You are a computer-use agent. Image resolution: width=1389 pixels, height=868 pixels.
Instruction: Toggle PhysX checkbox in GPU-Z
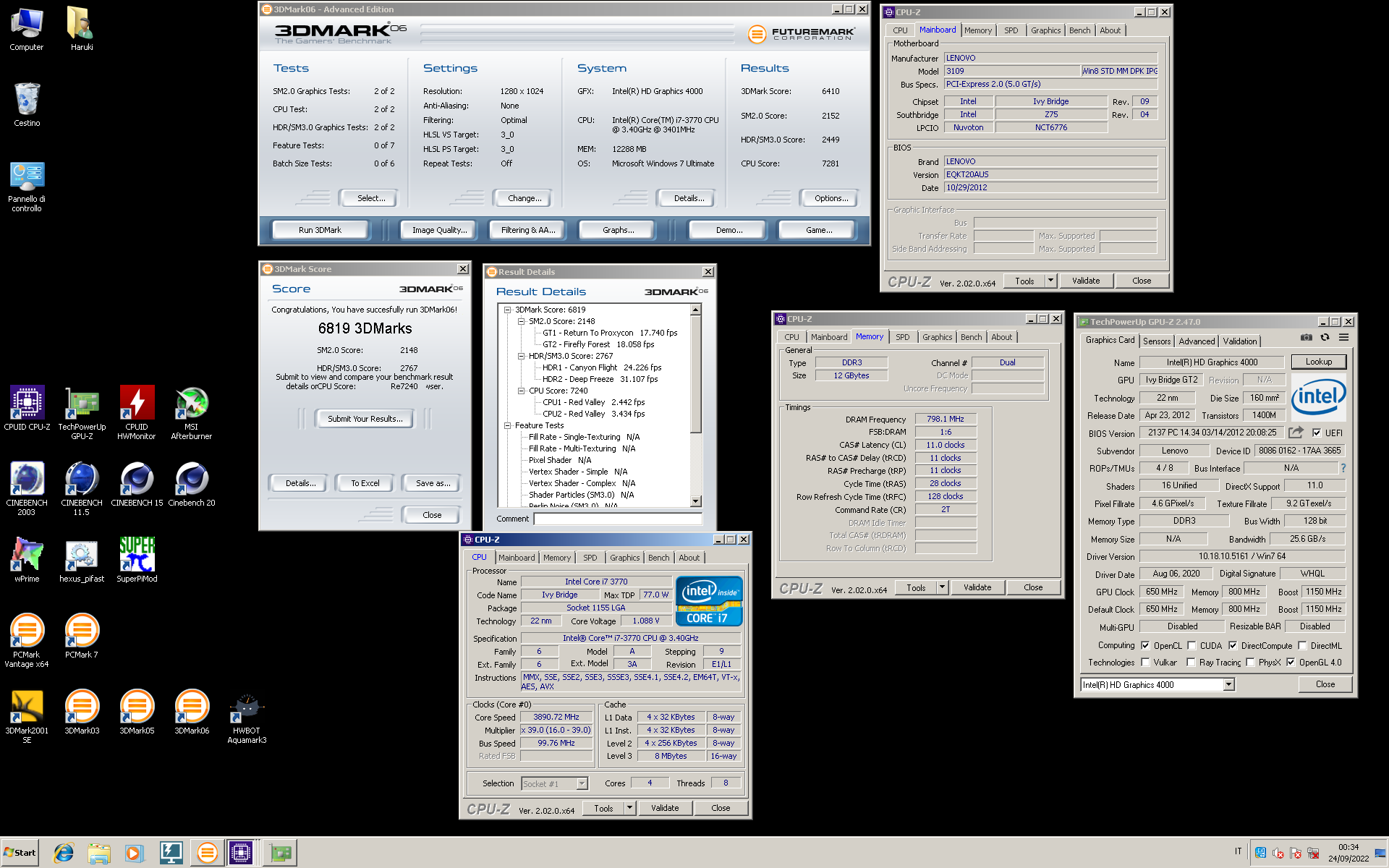click(x=1250, y=663)
